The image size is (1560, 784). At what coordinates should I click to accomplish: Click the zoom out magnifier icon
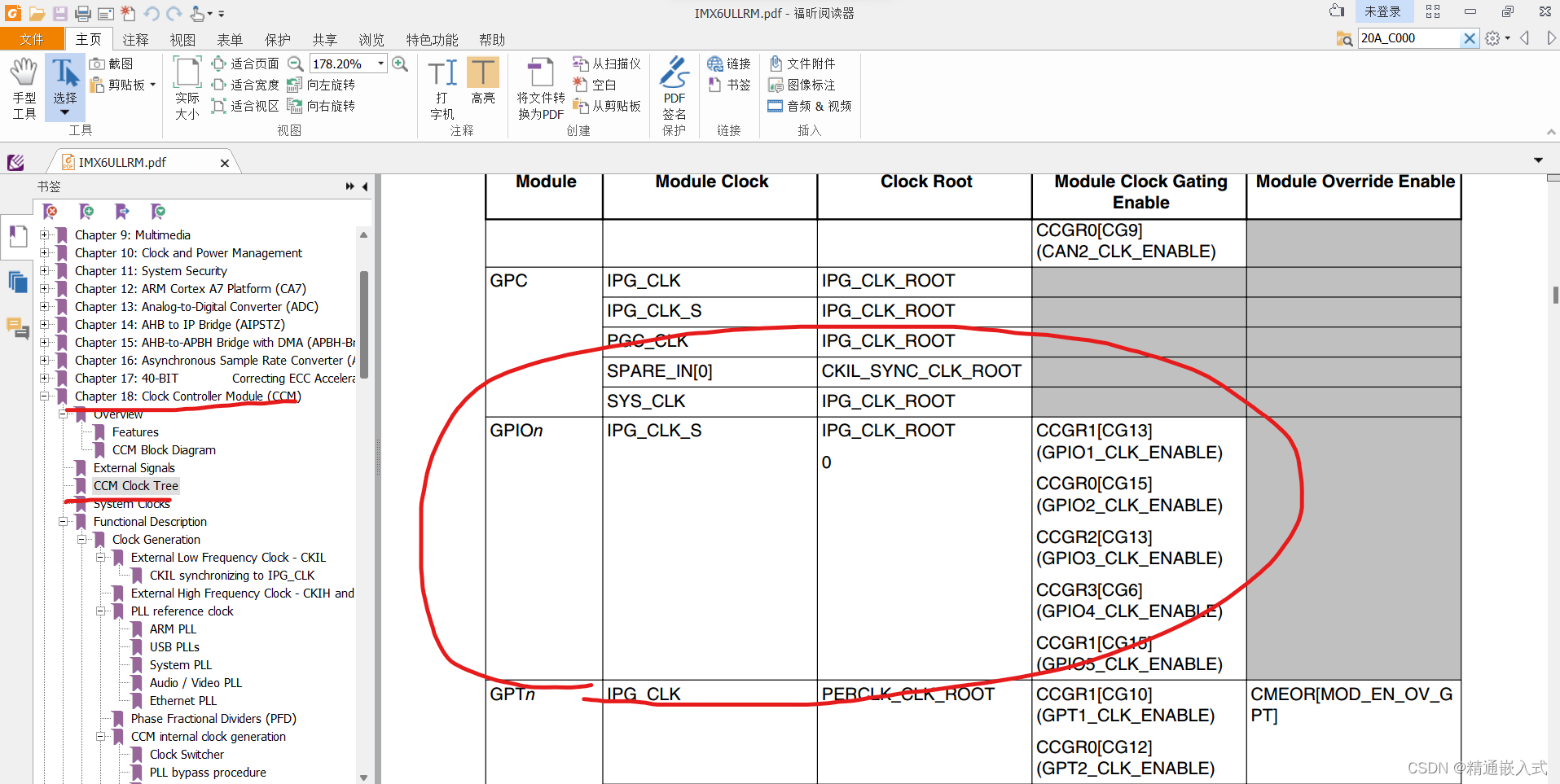coord(296,64)
